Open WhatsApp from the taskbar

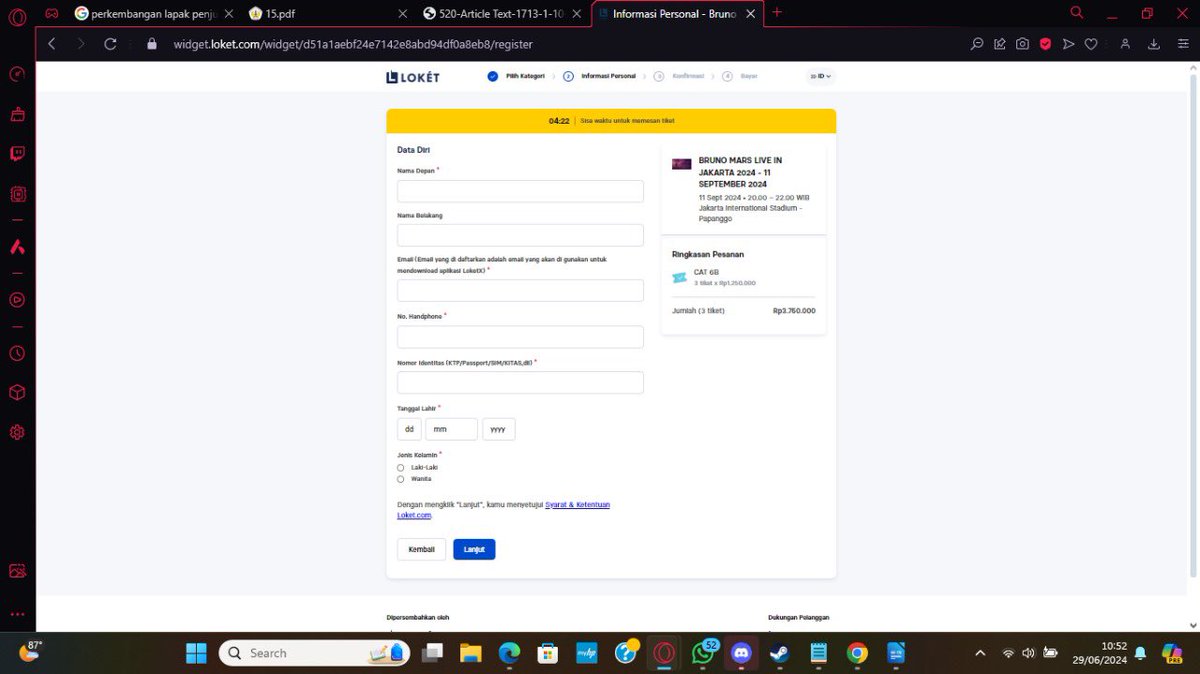point(703,653)
